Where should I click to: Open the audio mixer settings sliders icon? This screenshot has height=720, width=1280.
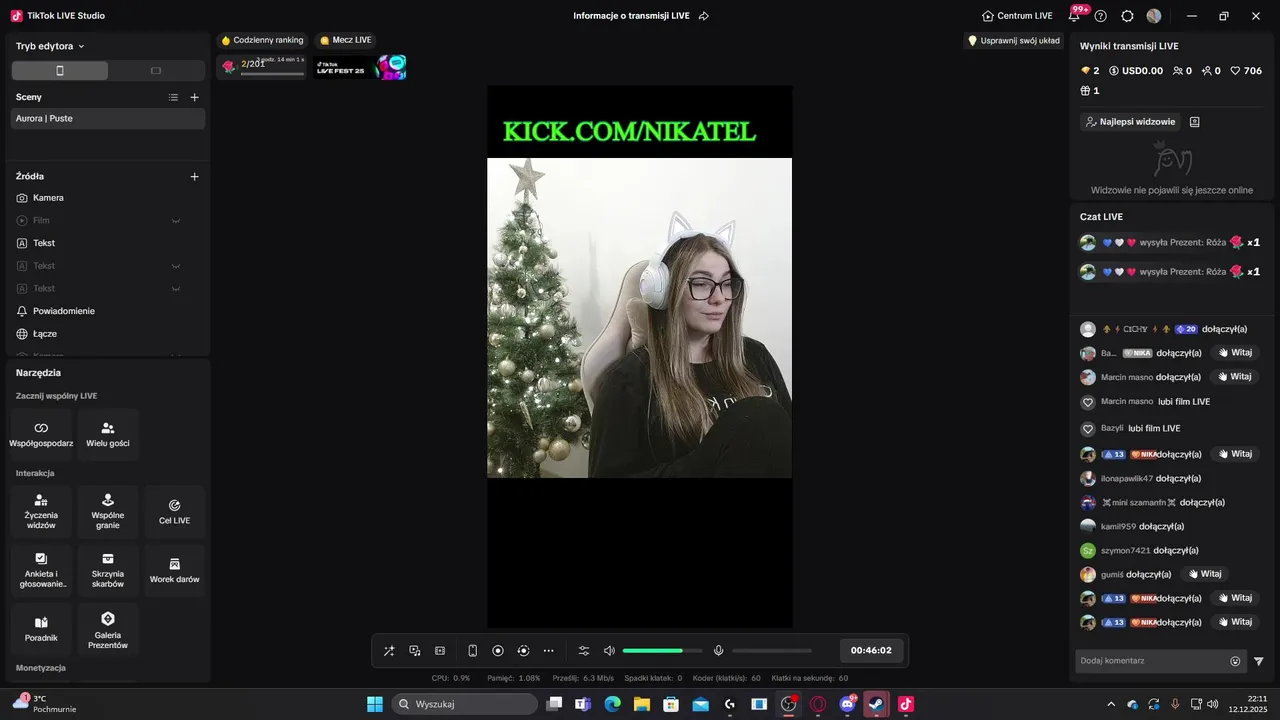tap(584, 651)
